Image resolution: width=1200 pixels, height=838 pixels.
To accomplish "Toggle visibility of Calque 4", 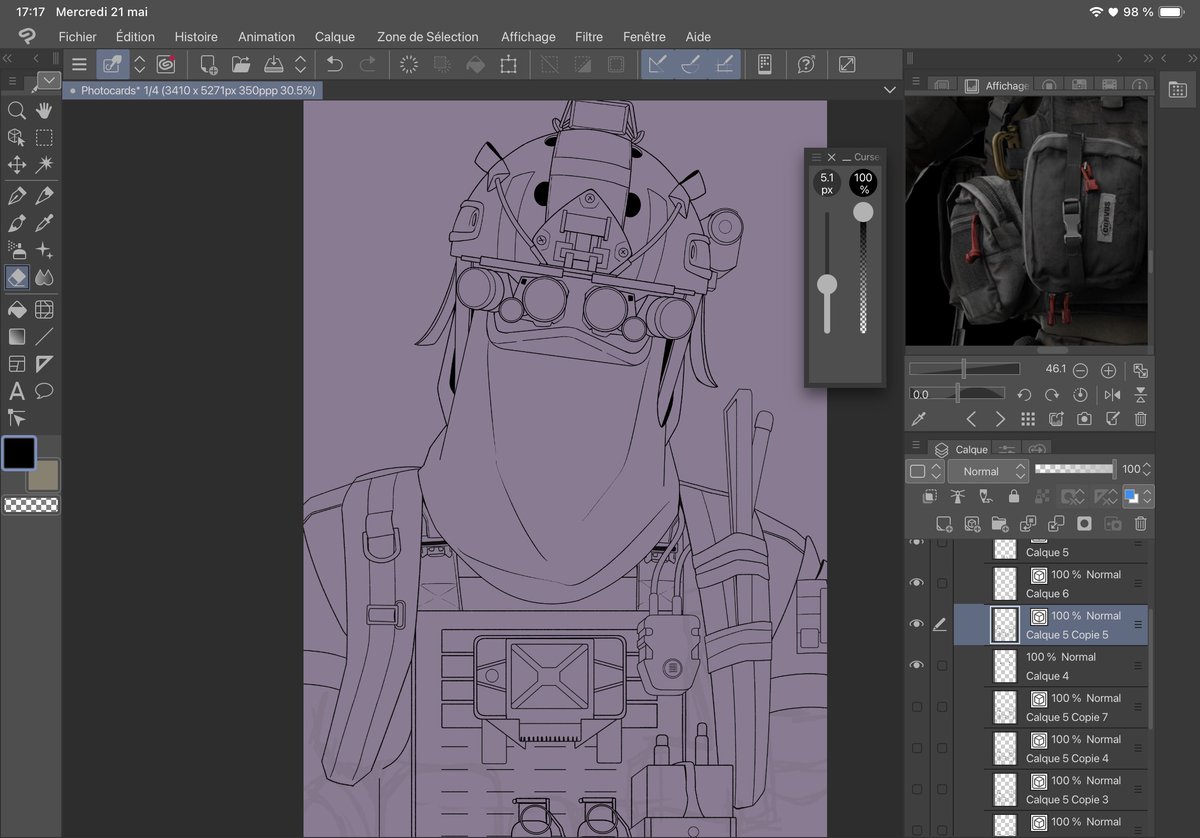I will tap(917, 664).
